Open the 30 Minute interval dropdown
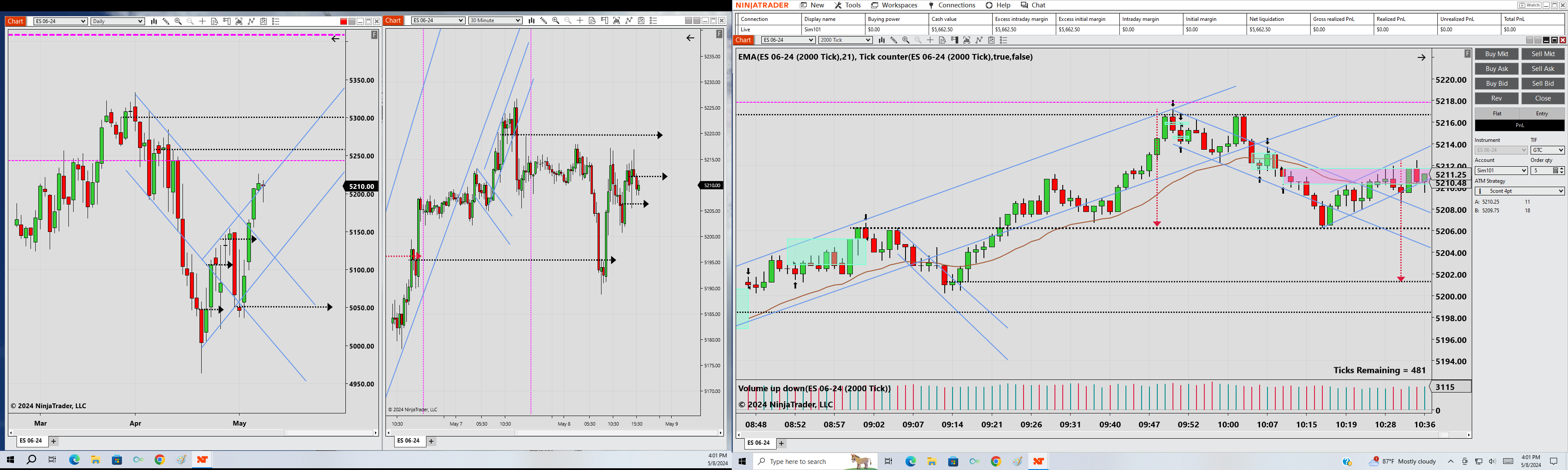 coord(495,21)
